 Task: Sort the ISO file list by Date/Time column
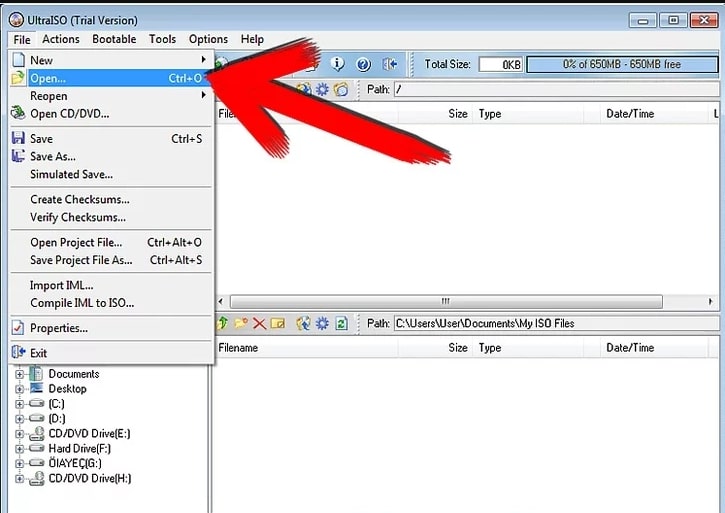(x=652, y=114)
